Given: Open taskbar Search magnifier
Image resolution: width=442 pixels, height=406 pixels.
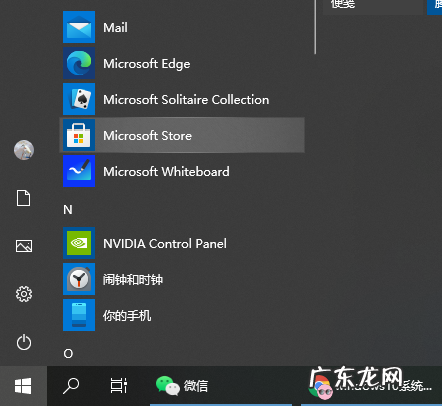Looking at the screenshot, I should coord(71,386).
